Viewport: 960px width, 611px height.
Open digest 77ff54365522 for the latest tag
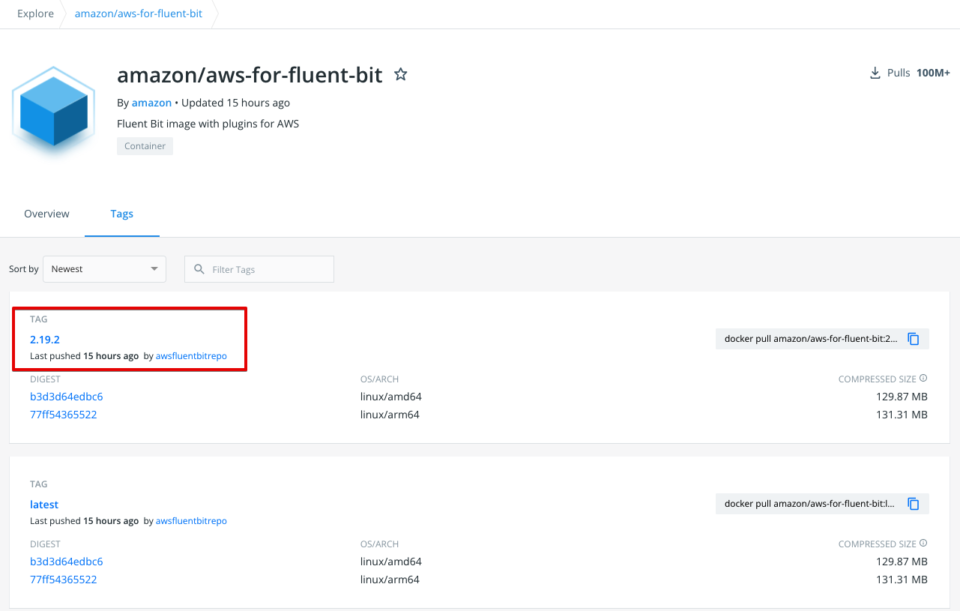pos(64,578)
